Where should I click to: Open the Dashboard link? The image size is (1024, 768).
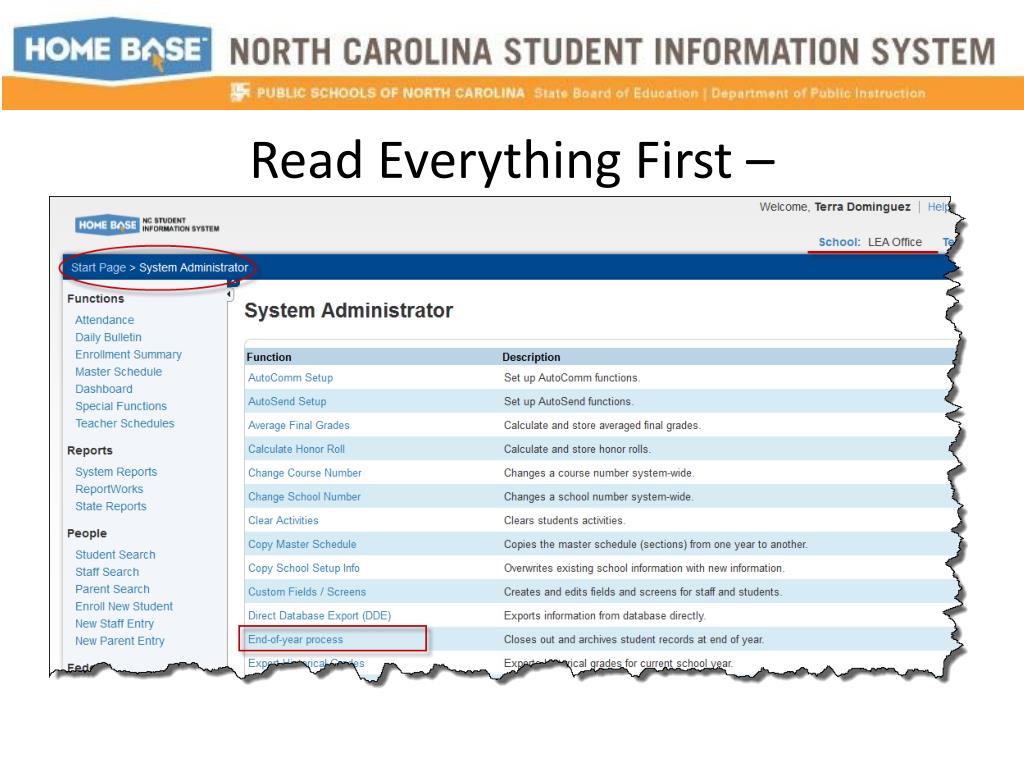[x=104, y=389]
